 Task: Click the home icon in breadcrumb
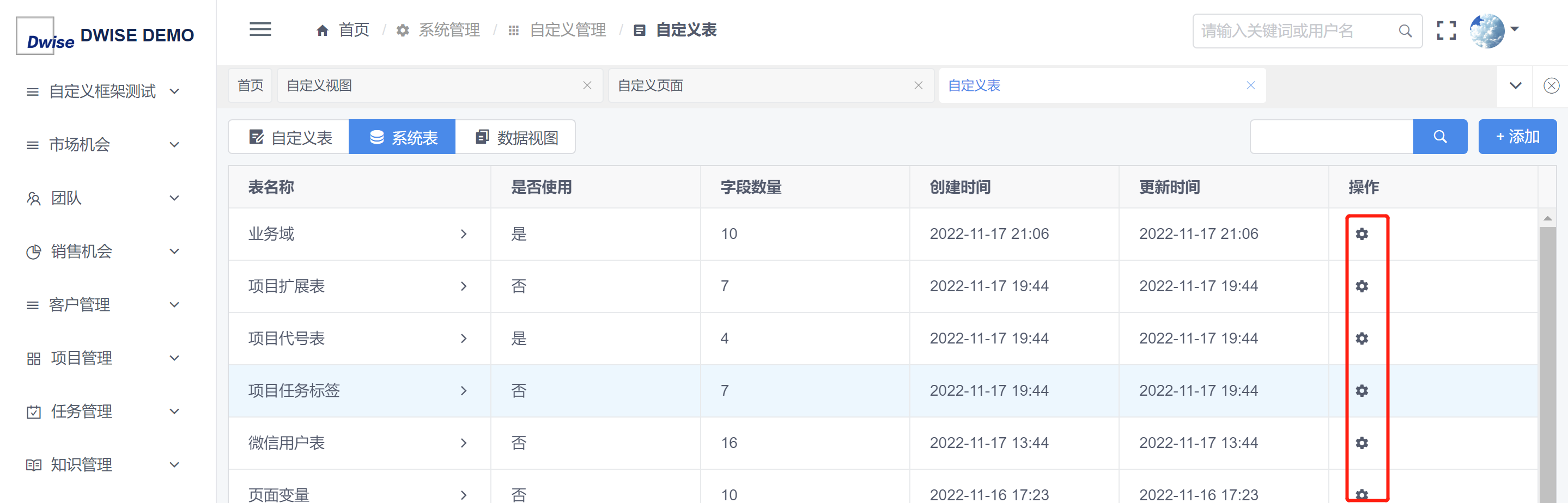(323, 30)
